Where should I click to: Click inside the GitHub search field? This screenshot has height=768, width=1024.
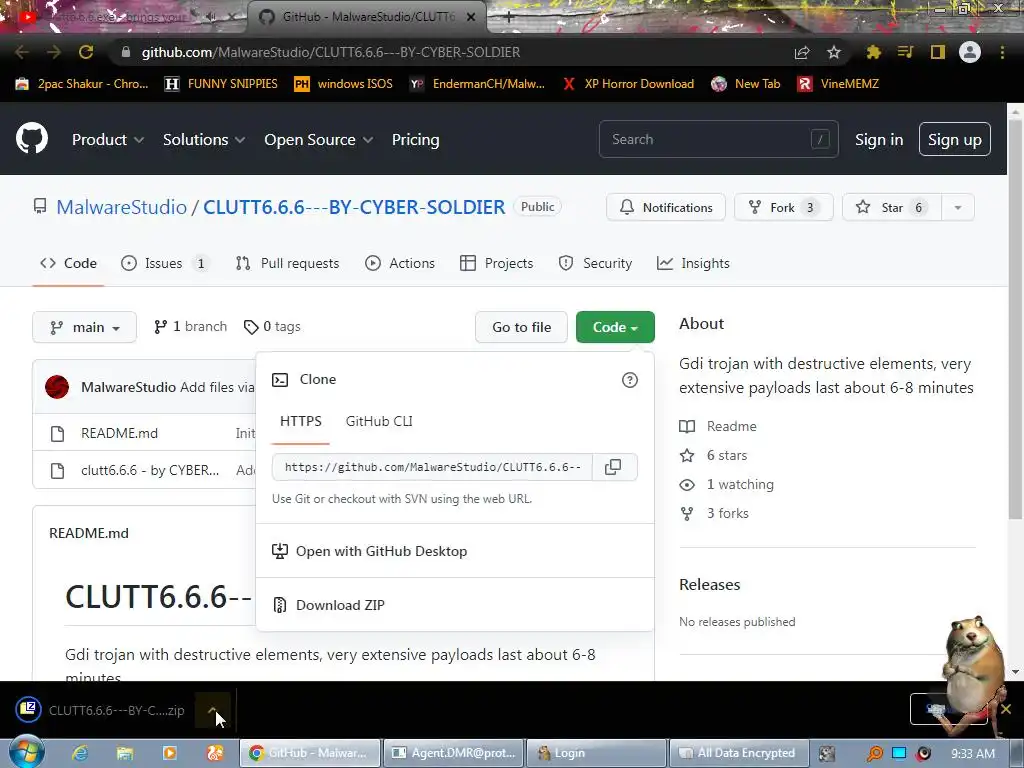718,139
